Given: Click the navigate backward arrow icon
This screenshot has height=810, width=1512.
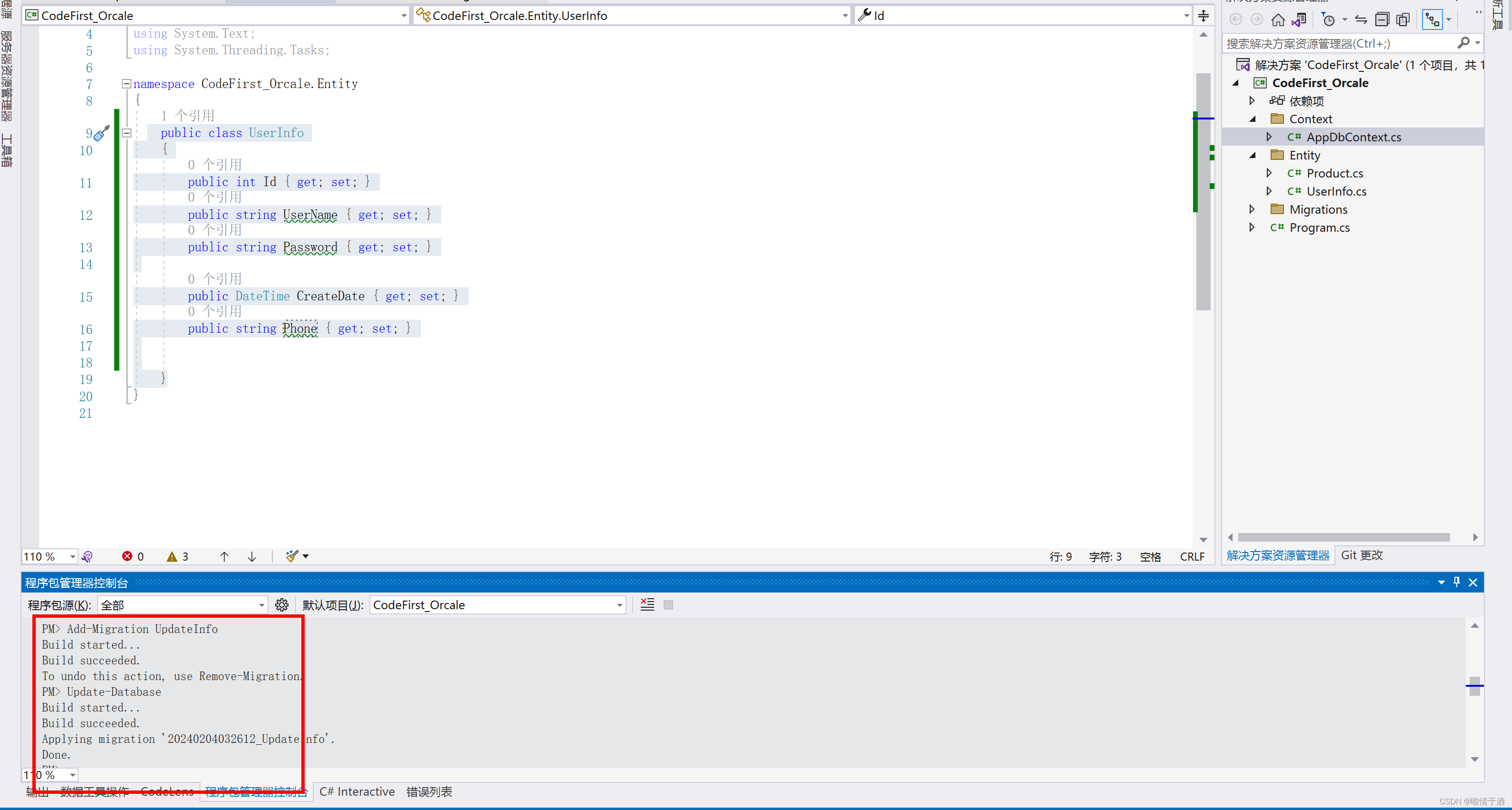Looking at the screenshot, I should 1236,20.
